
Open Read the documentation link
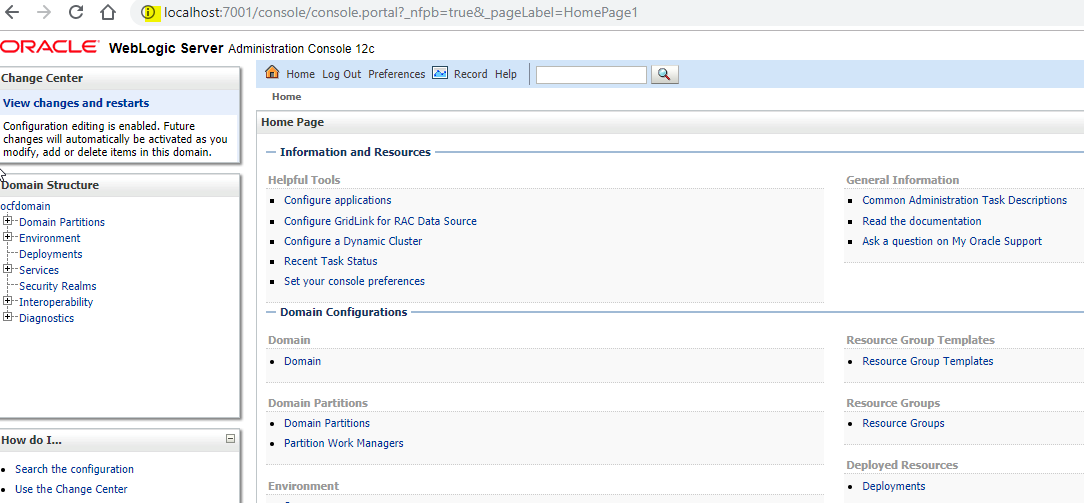tap(922, 221)
